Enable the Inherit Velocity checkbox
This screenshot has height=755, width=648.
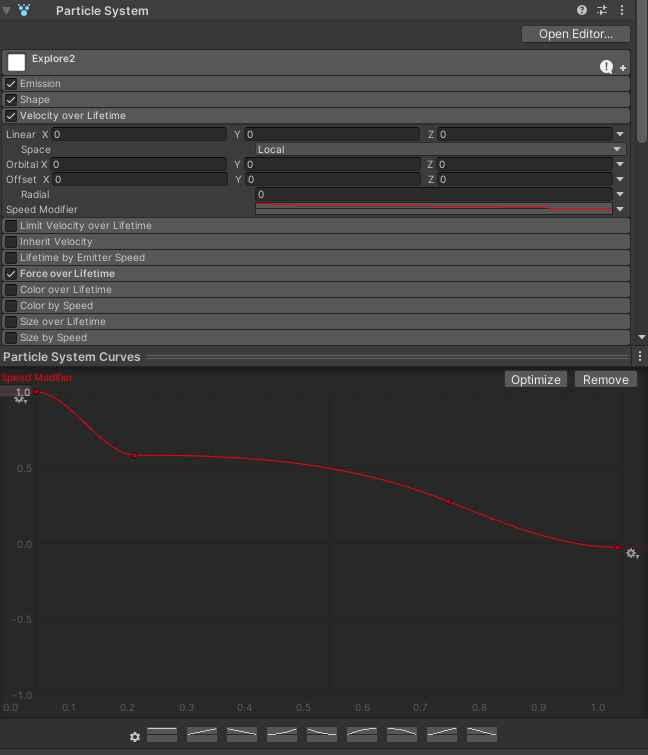coord(11,241)
